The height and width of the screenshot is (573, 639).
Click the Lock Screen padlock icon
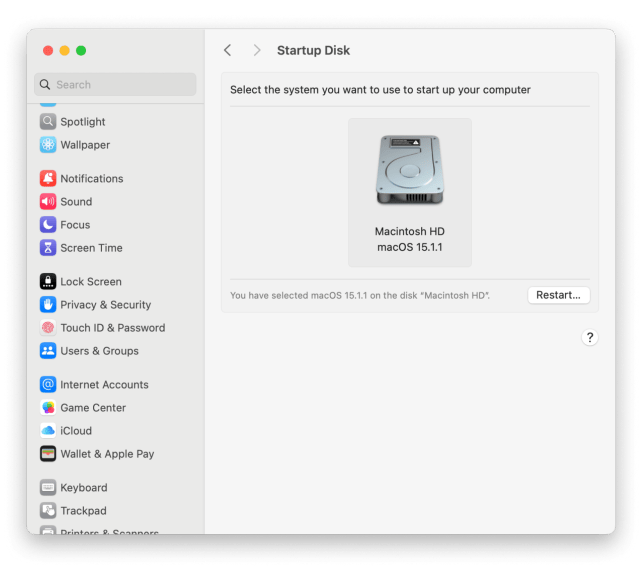[48, 282]
